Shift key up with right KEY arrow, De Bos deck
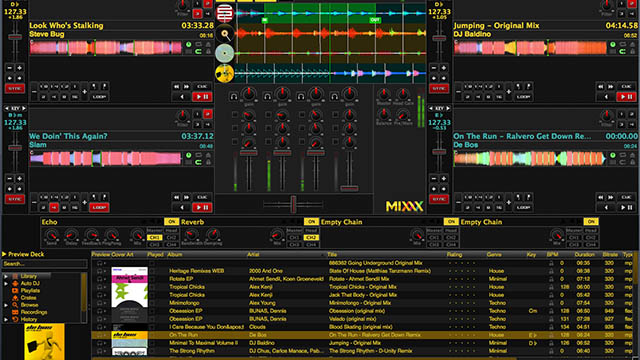 448,109
